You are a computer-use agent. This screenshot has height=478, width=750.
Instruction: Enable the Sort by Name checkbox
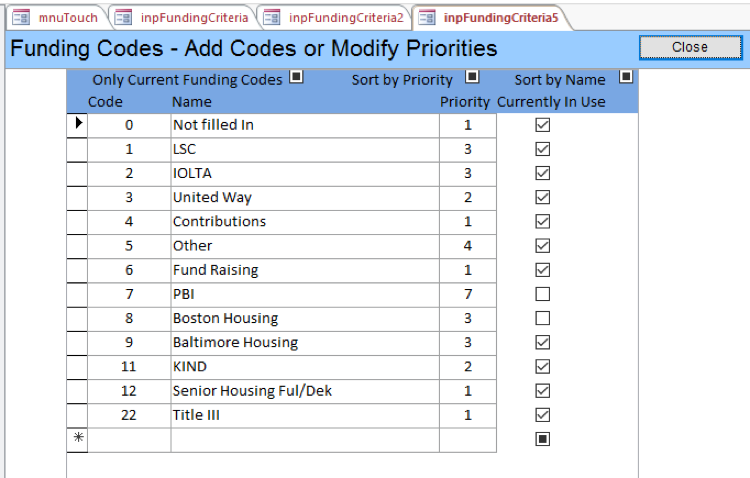pyautogui.click(x=626, y=77)
